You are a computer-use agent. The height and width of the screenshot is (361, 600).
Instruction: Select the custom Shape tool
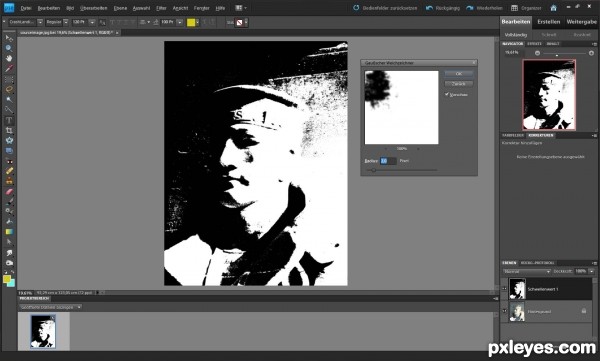click(9, 242)
